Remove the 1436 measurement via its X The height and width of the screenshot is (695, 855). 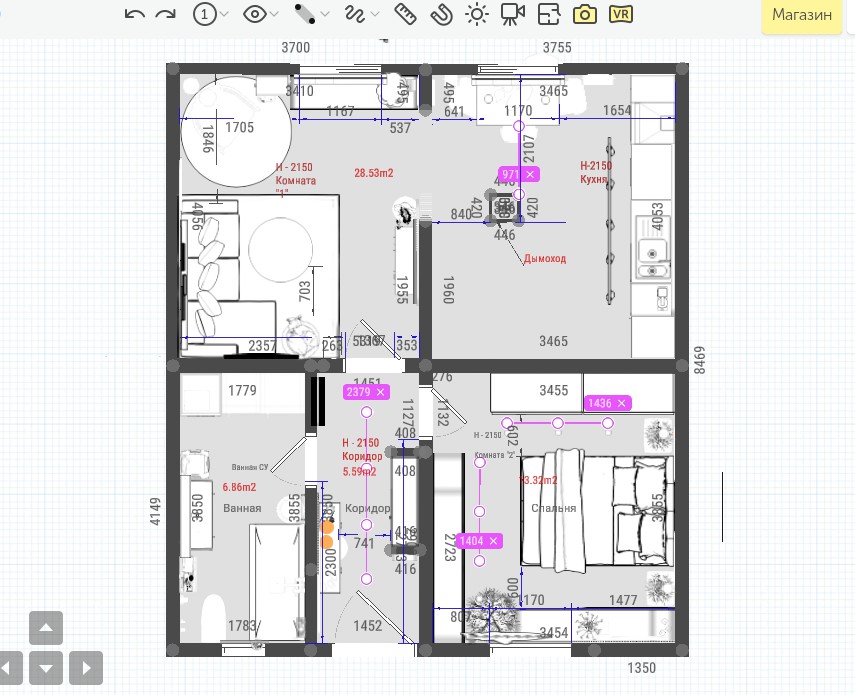click(x=622, y=403)
